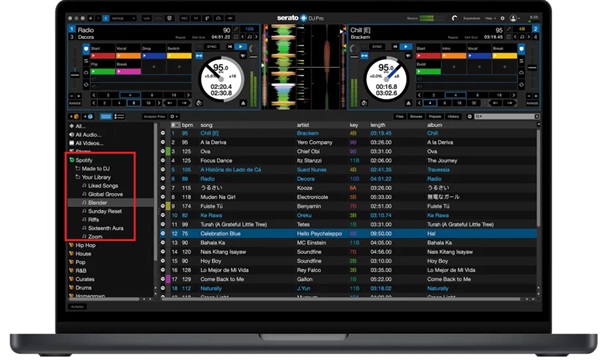
Task: Select auto loop size 4 on deck 1
Action: pyautogui.click(x=130, y=95)
